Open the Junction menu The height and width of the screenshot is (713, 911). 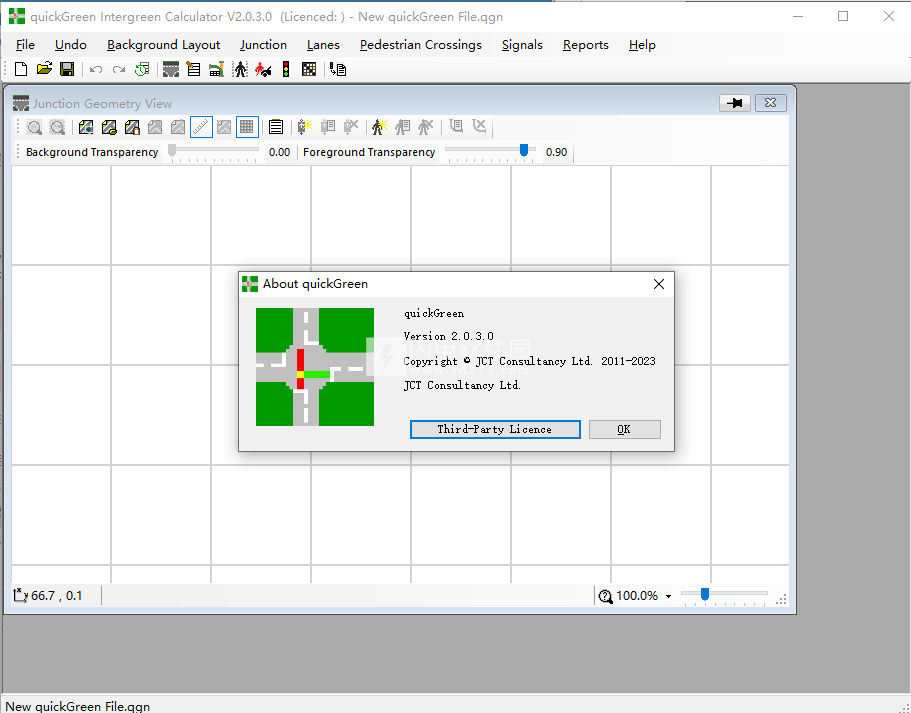(x=263, y=45)
